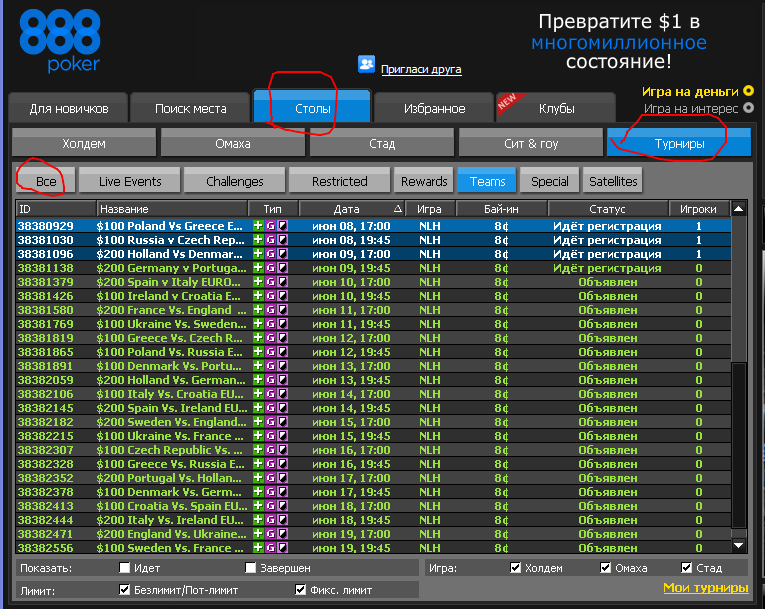Open the Мои турниры link

click(705, 588)
